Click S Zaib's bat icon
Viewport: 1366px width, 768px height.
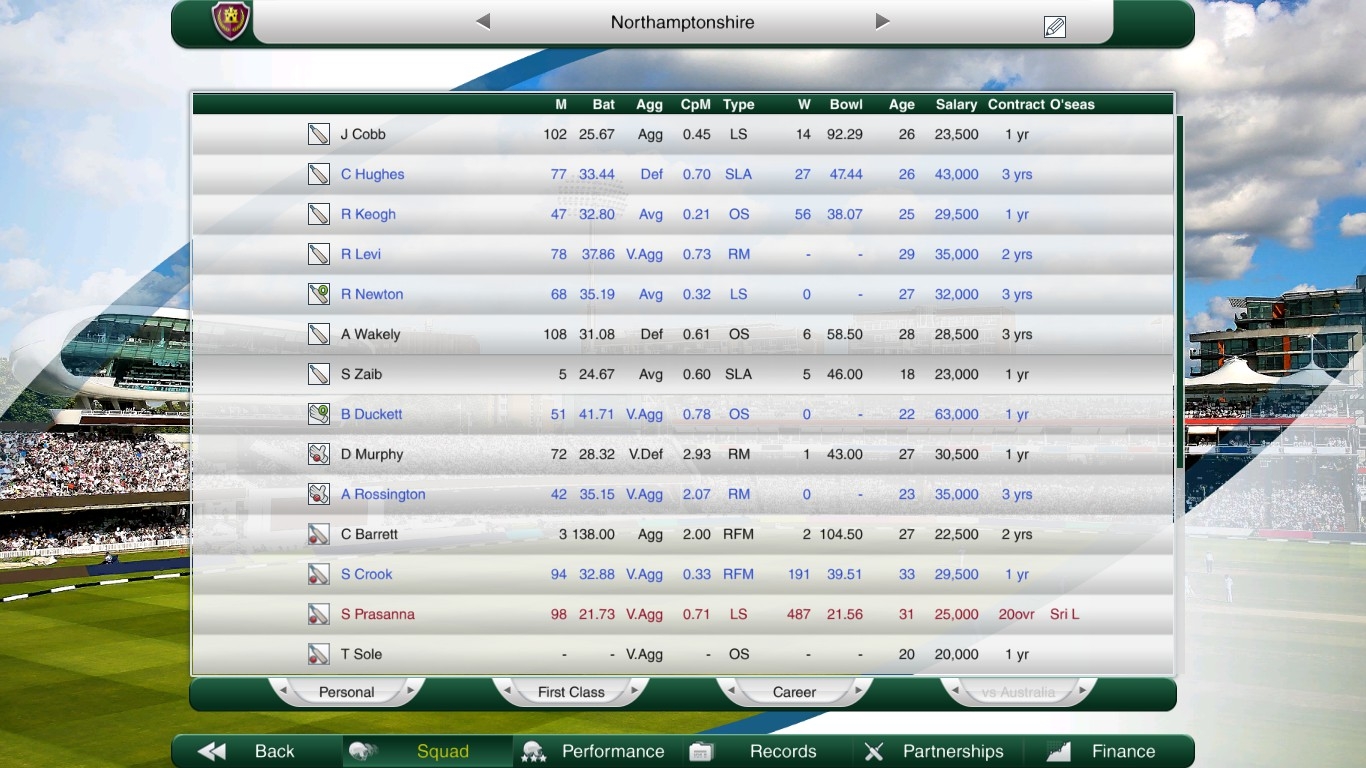tap(319, 374)
